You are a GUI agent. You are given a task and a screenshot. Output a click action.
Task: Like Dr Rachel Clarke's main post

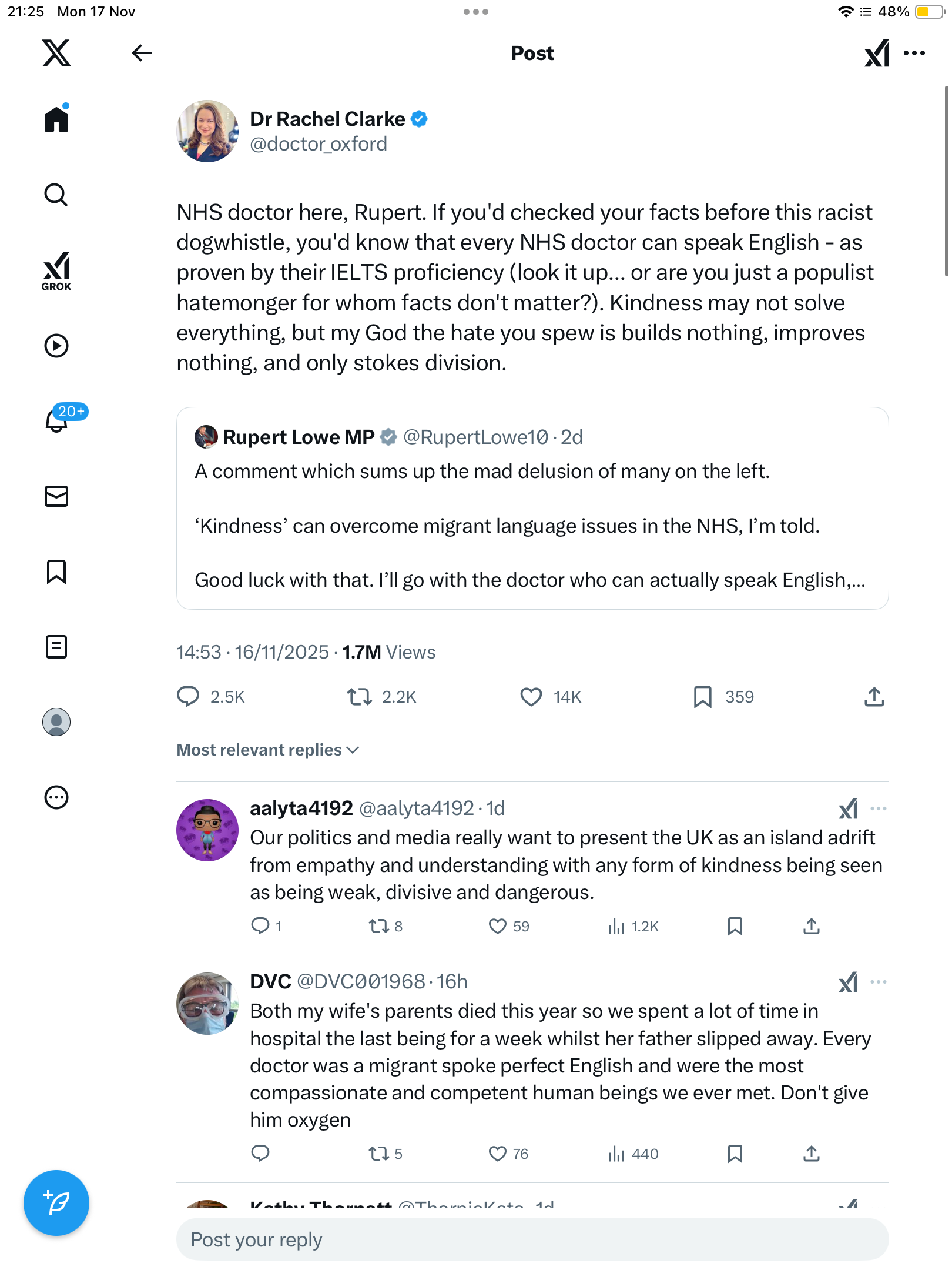coord(531,697)
